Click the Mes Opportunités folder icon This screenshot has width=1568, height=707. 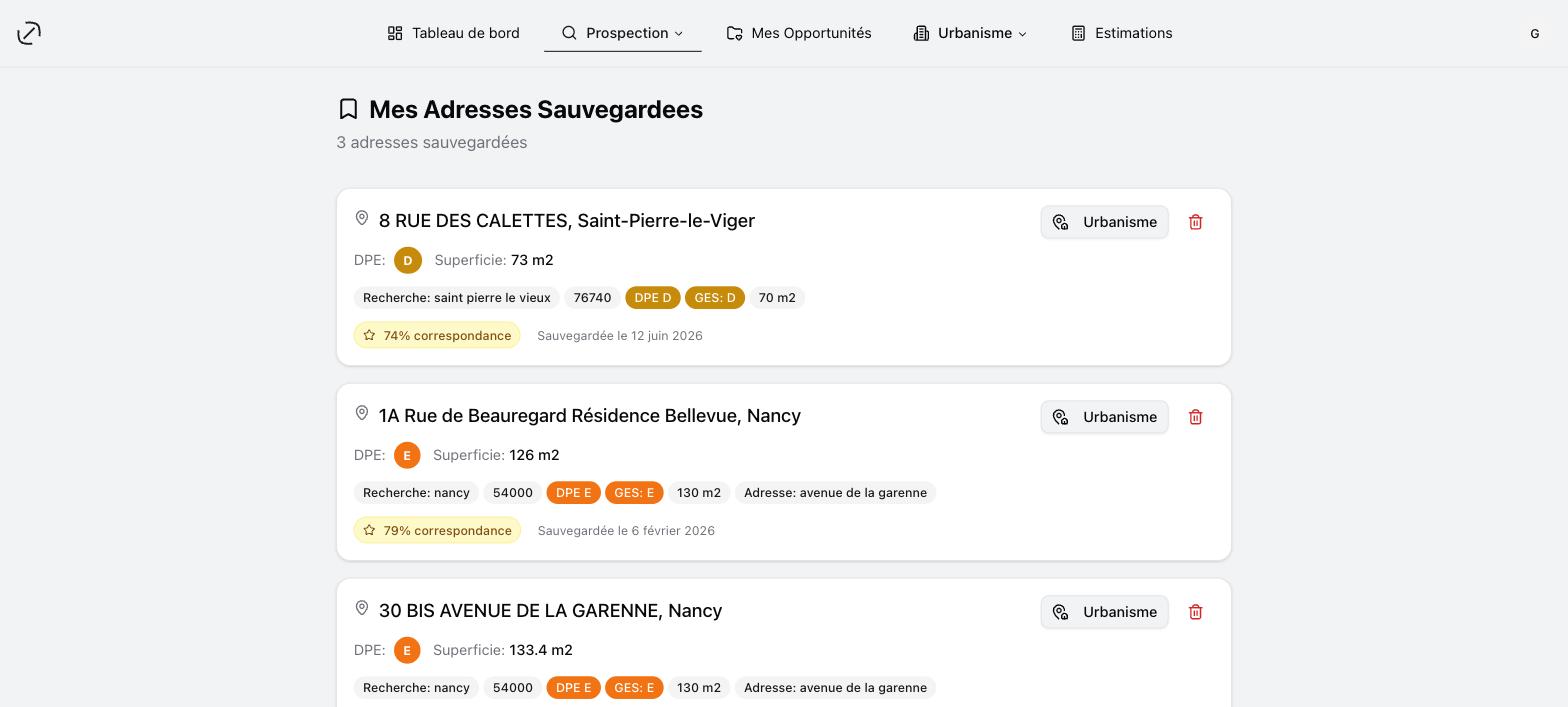(x=734, y=33)
